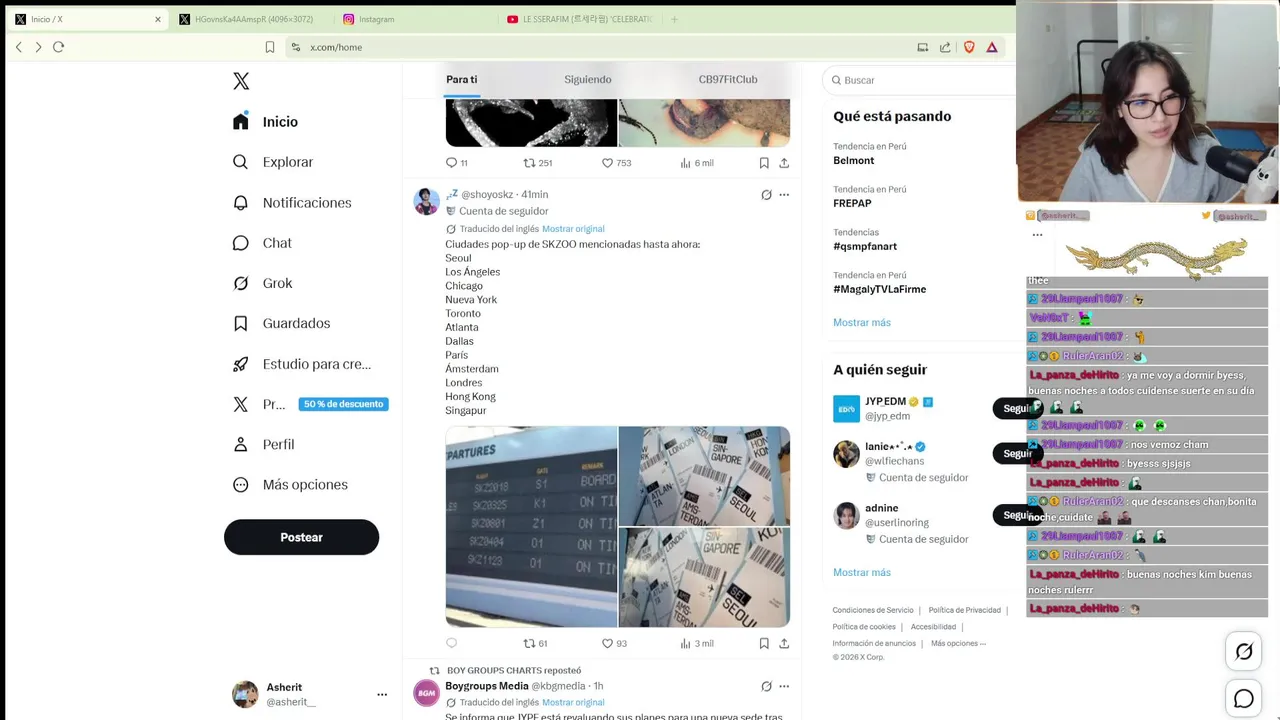Reload the page

pos(58,47)
